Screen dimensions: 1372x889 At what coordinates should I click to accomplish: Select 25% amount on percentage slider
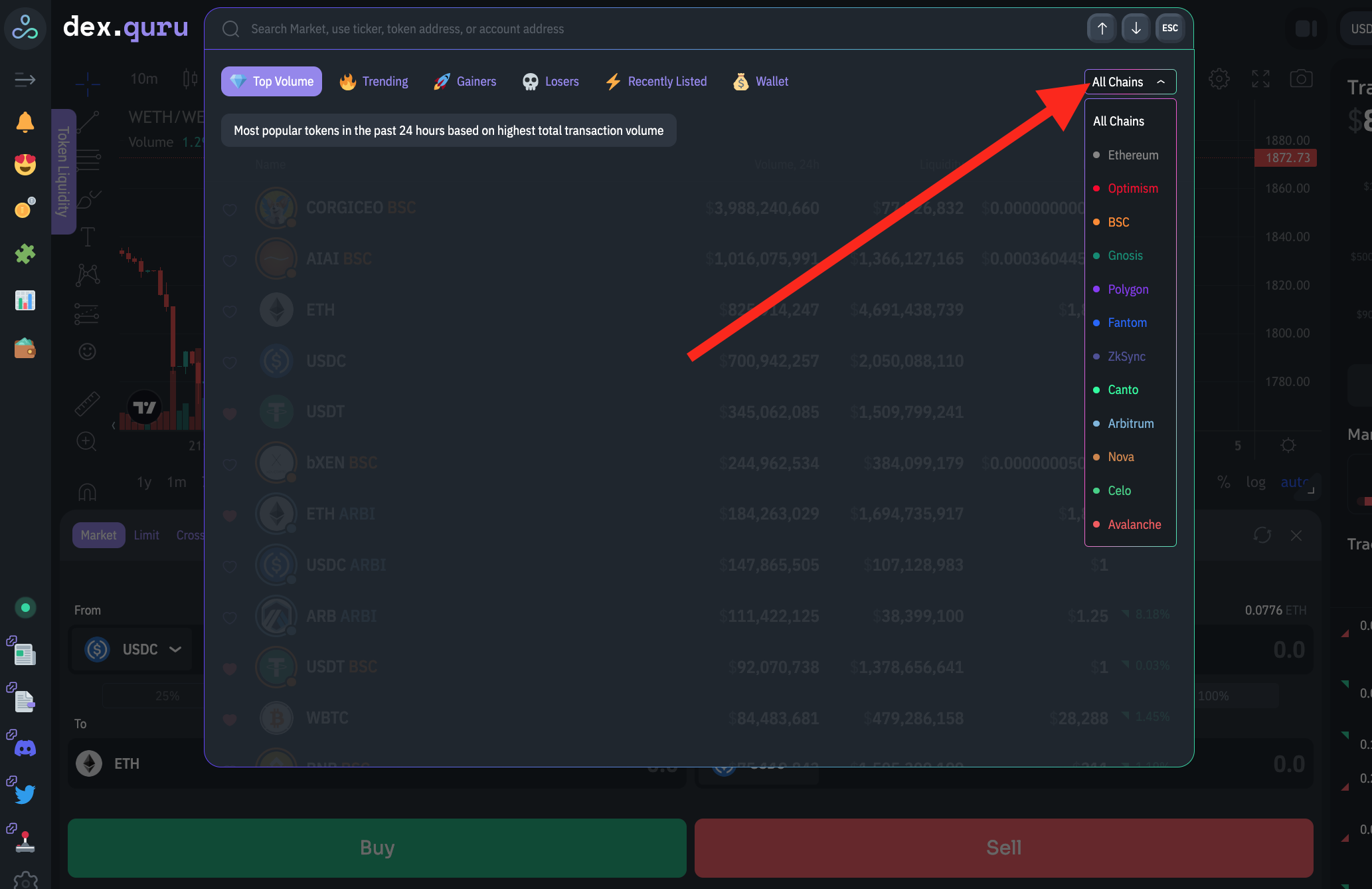(167, 696)
